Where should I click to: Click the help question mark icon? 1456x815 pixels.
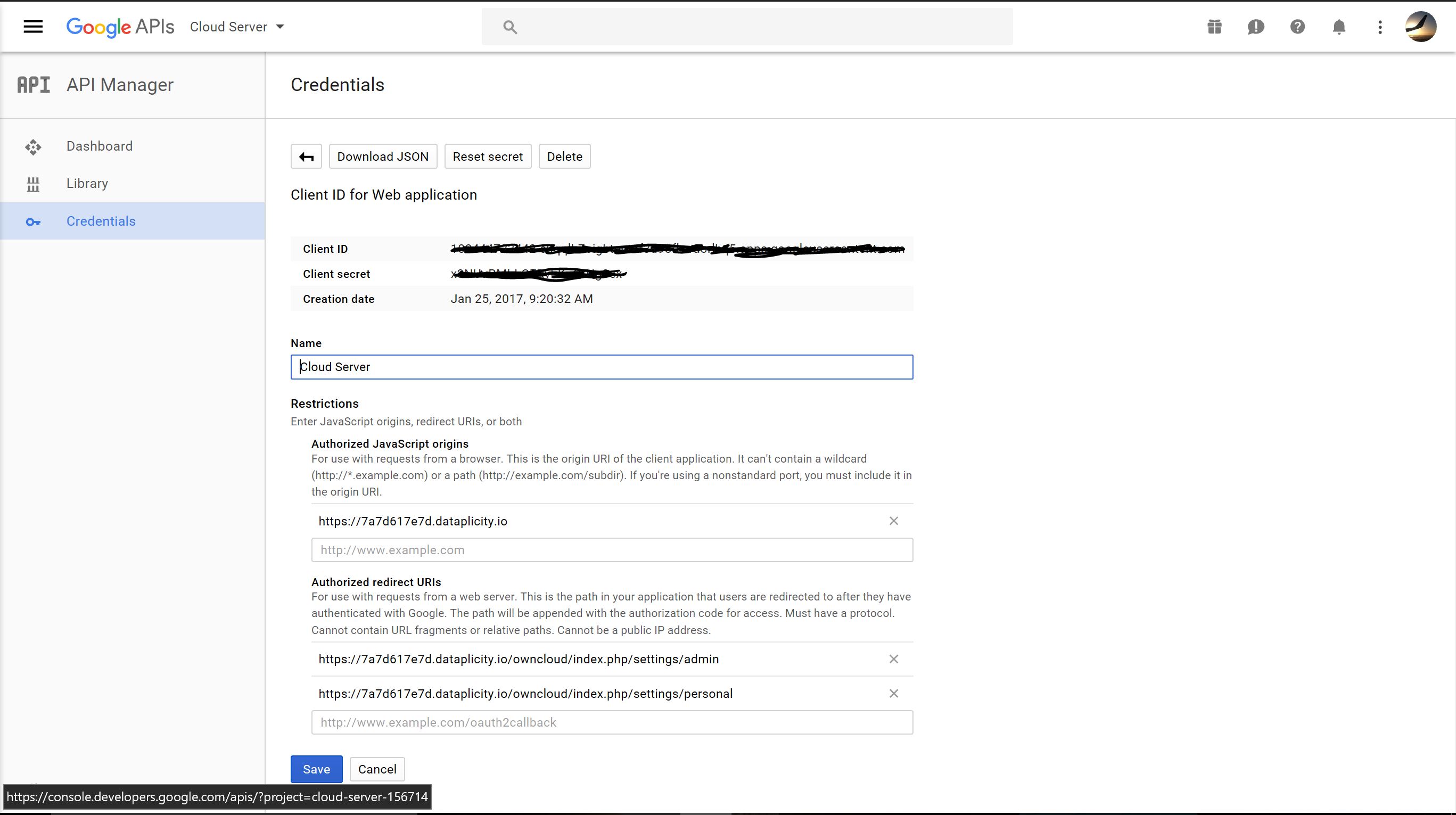click(x=1297, y=27)
